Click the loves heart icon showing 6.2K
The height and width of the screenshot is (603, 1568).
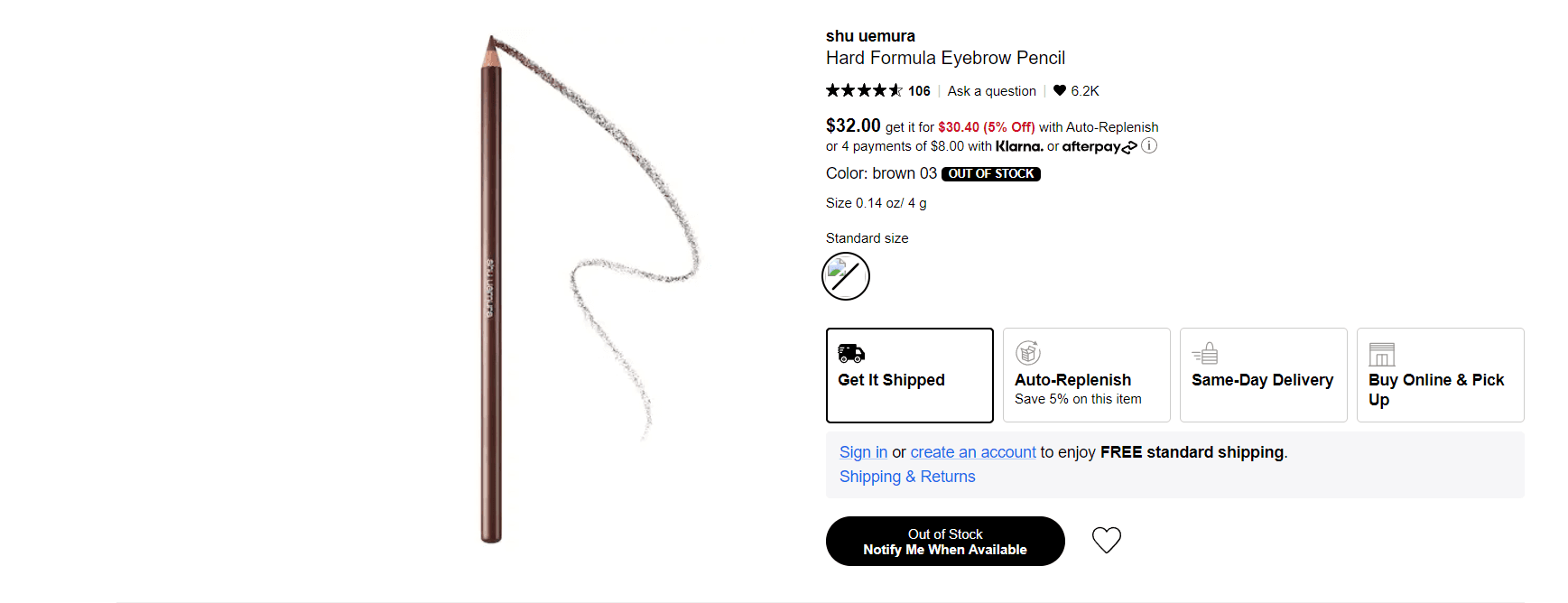tap(1060, 90)
